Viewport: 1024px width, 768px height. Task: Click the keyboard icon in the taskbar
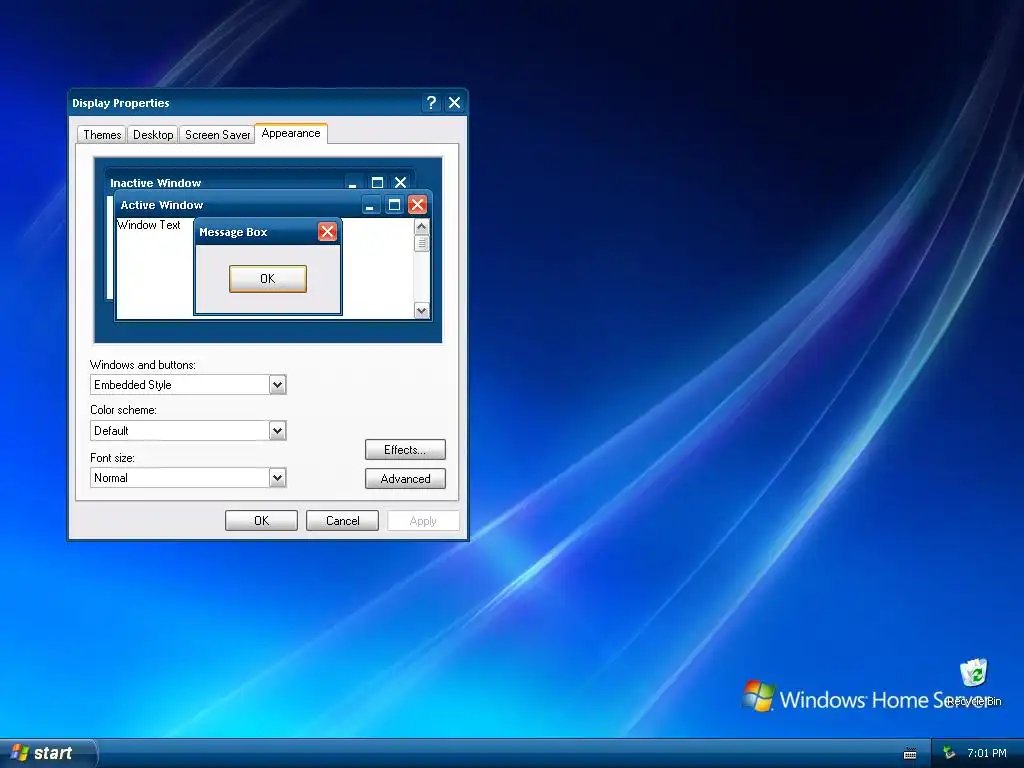910,754
